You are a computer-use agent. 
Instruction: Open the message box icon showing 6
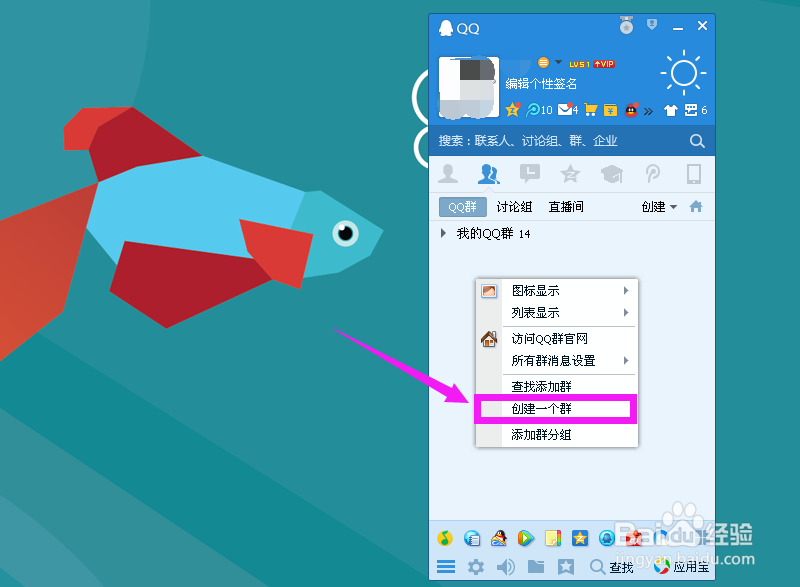(695, 110)
